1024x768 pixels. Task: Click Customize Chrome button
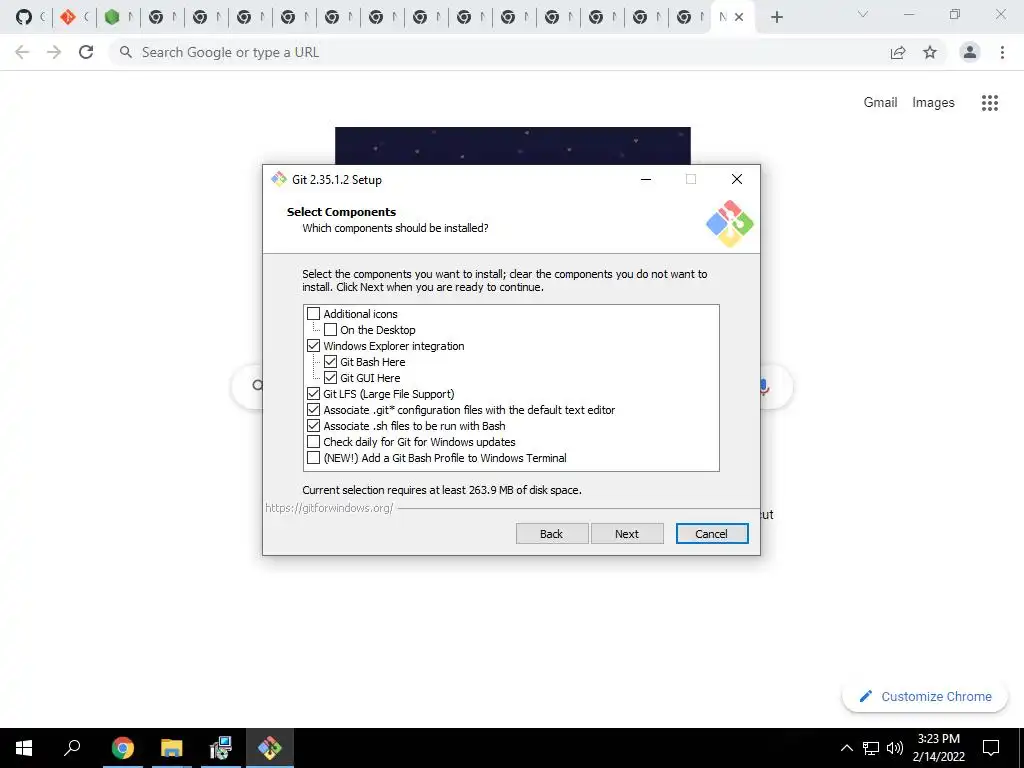(925, 696)
